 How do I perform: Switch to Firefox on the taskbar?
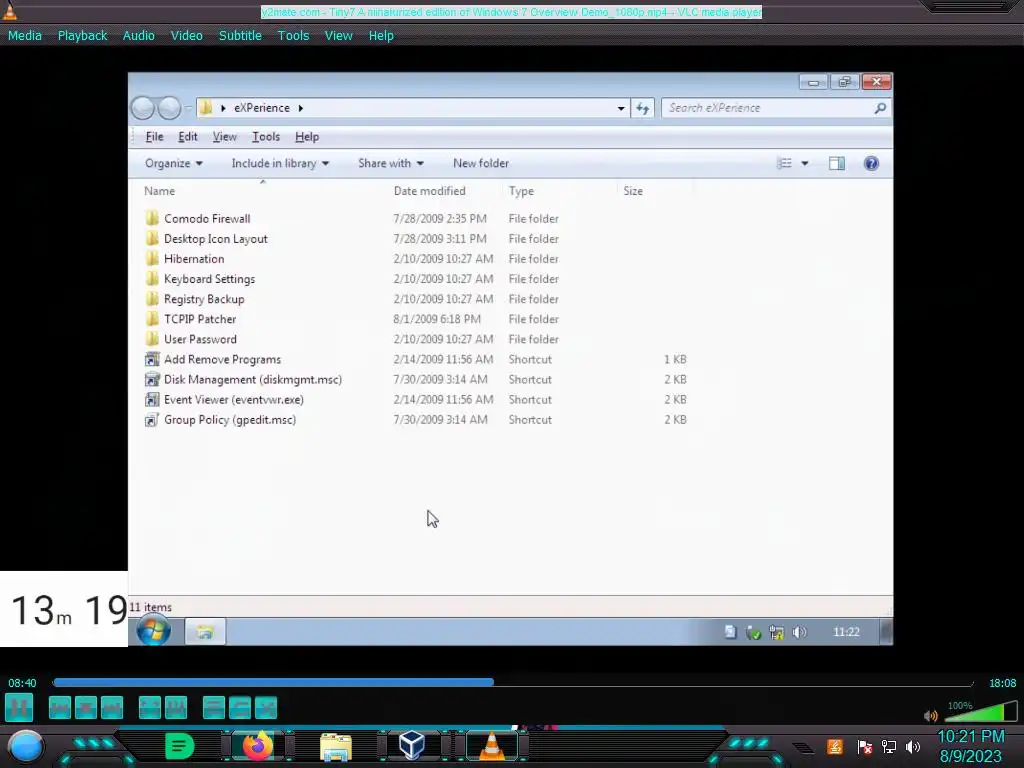pyautogui.click(x=257, y=746)
